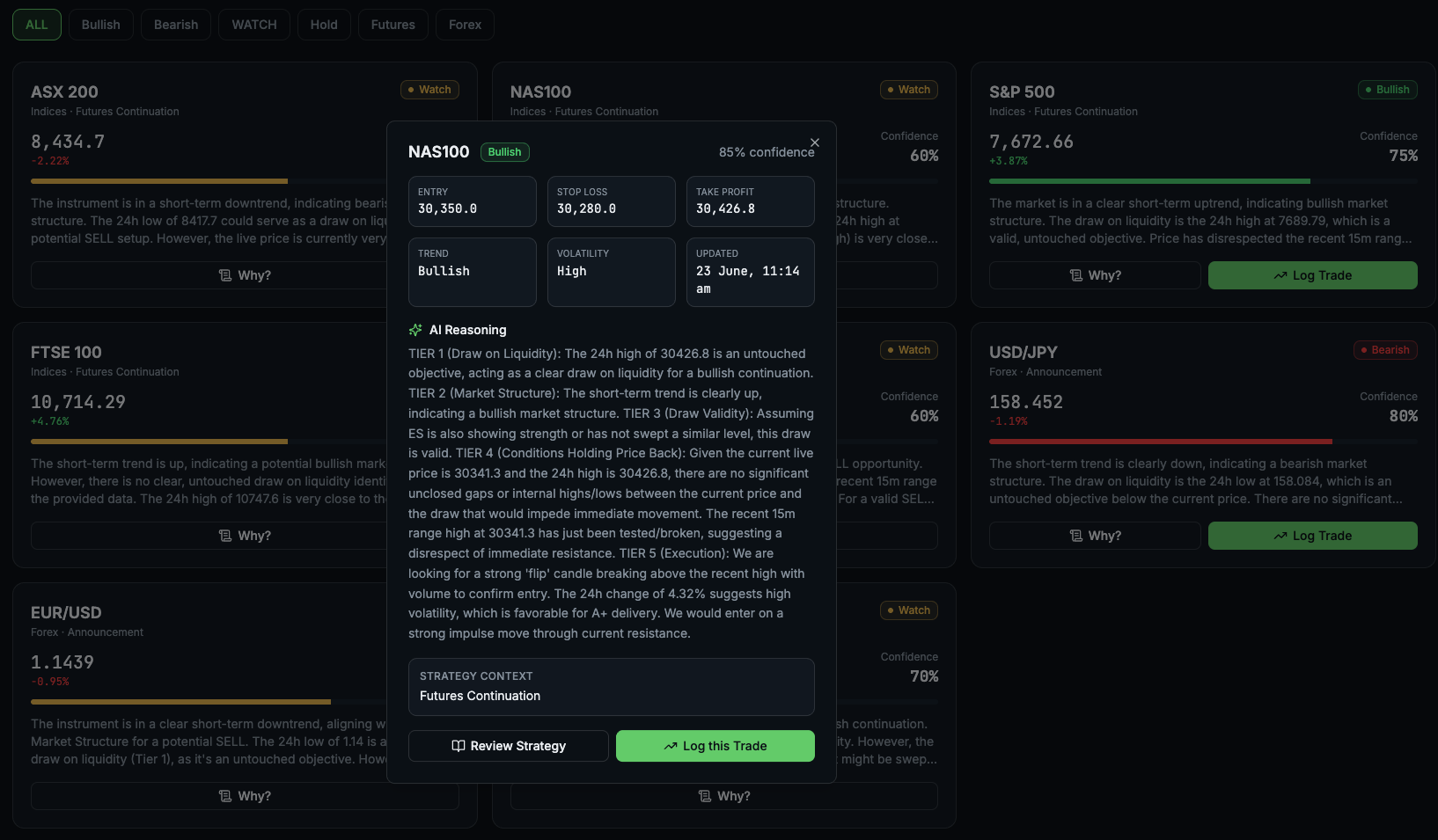Click Why? on EUR/USD card
The image size is (1438, 840).
245,796
